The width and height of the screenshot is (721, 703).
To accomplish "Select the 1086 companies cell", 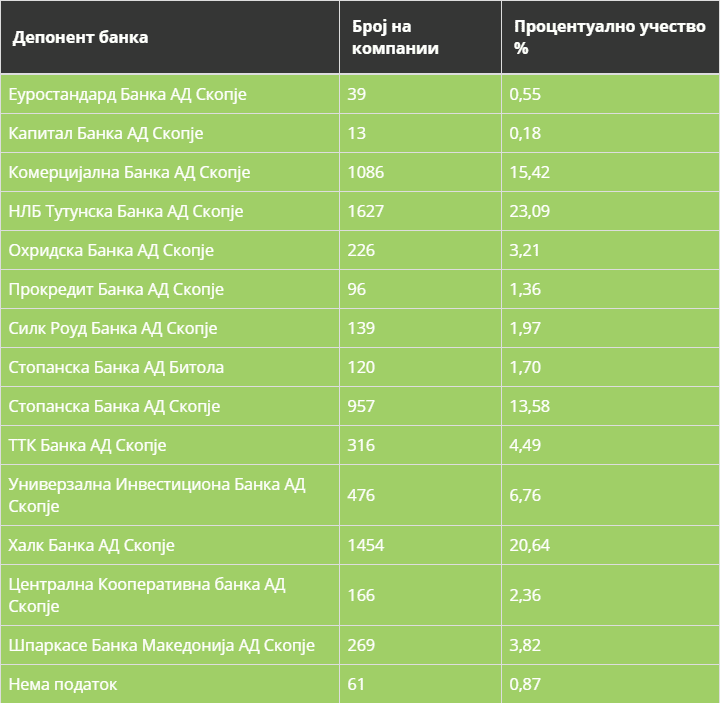I will pos(420,172).
